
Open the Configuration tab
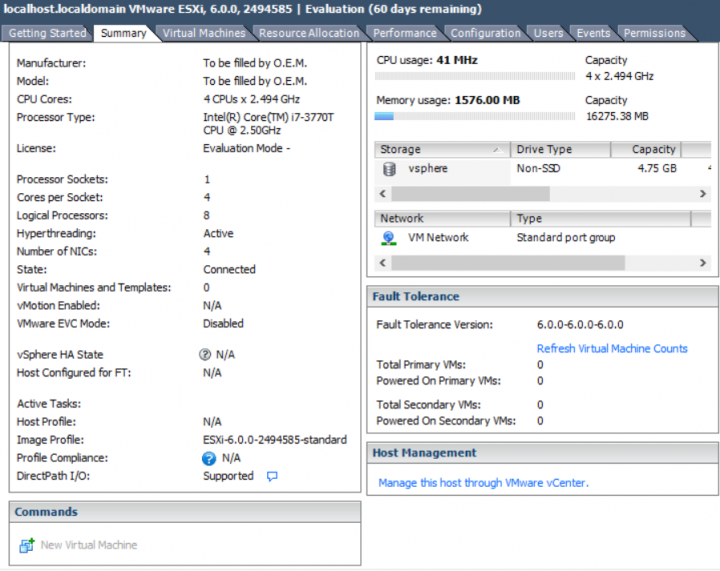click(x=485, y=33)
